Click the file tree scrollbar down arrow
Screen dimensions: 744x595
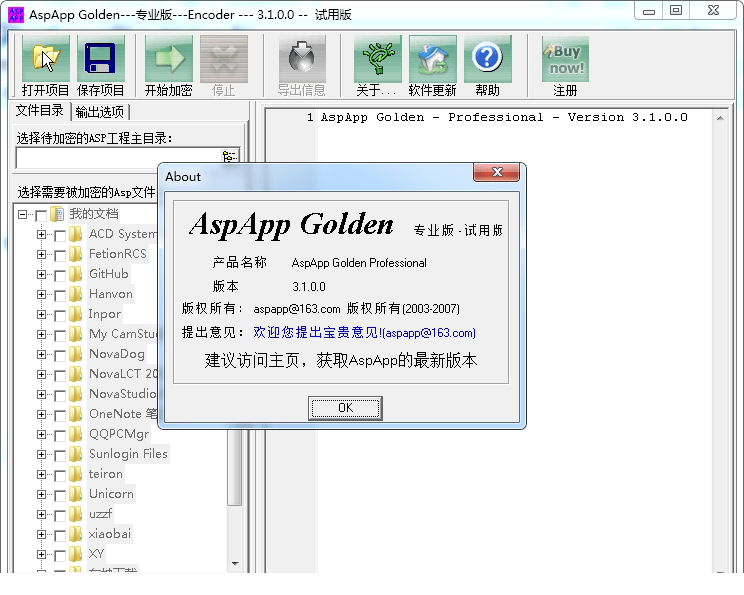click(x=235, y=564)
